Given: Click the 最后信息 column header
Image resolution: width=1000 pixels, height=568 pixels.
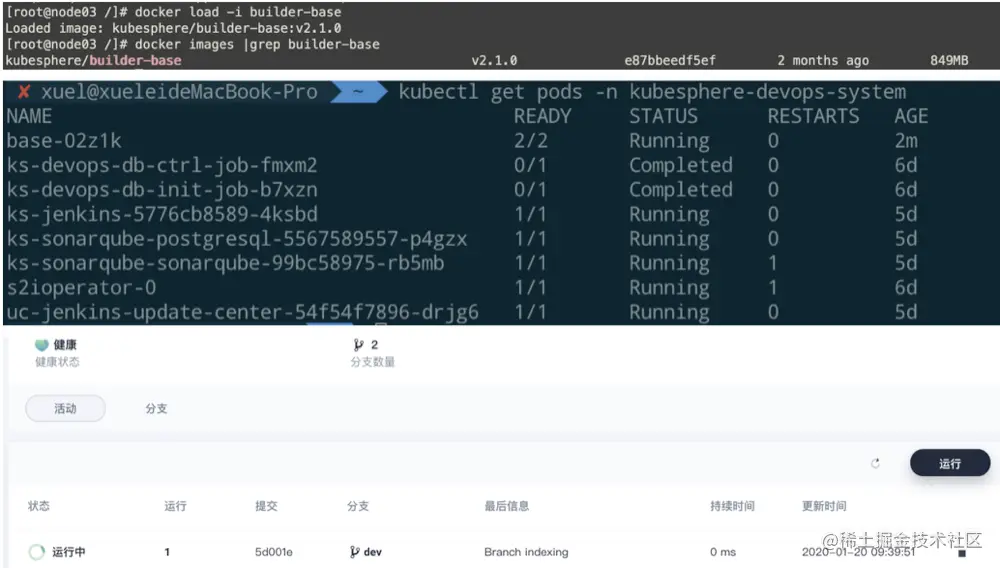Looking at the screenshot, I should point(506,506).
